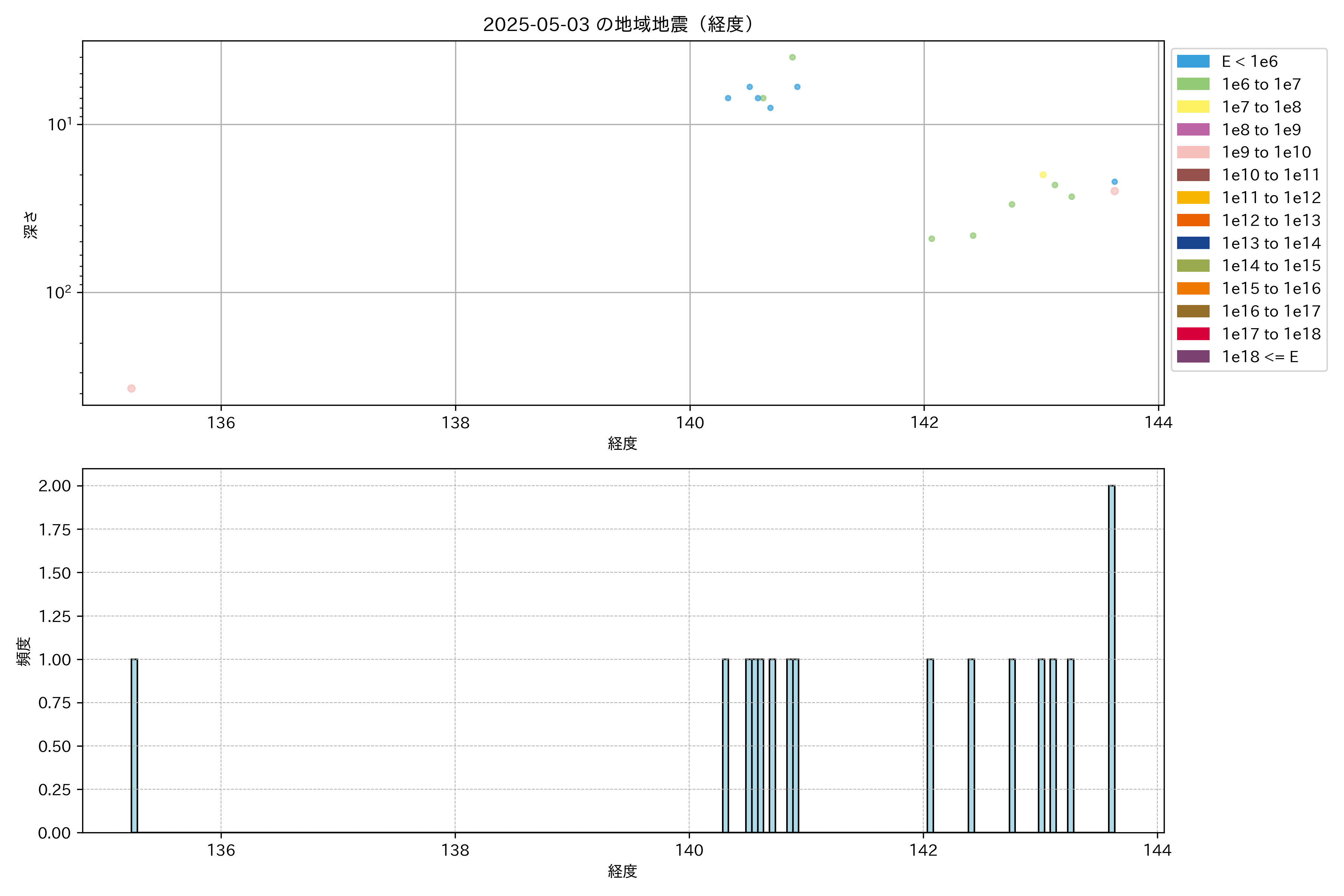Viewport: 1344px width, 896px height.
Task: Click the 1e15 to 1e16 legend label
Action: (1271, 289)
